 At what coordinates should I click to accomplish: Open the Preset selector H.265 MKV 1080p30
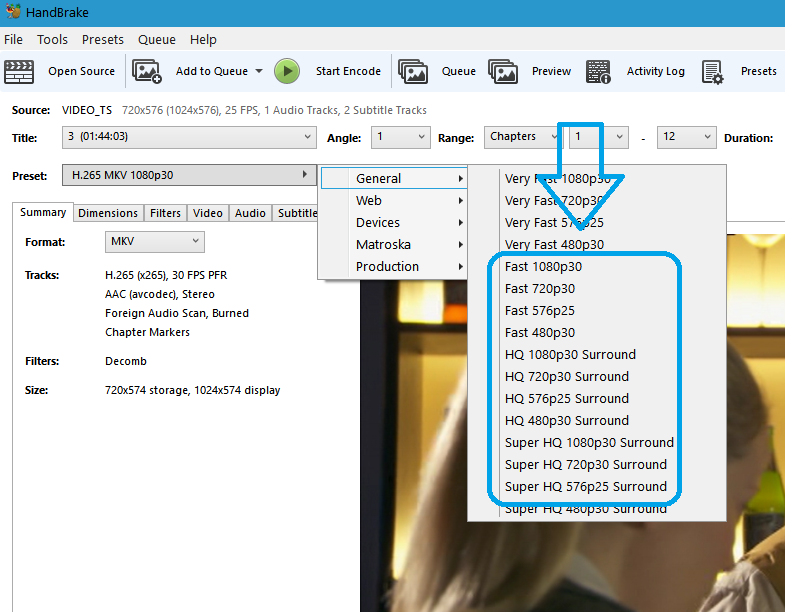pos(189,175)
